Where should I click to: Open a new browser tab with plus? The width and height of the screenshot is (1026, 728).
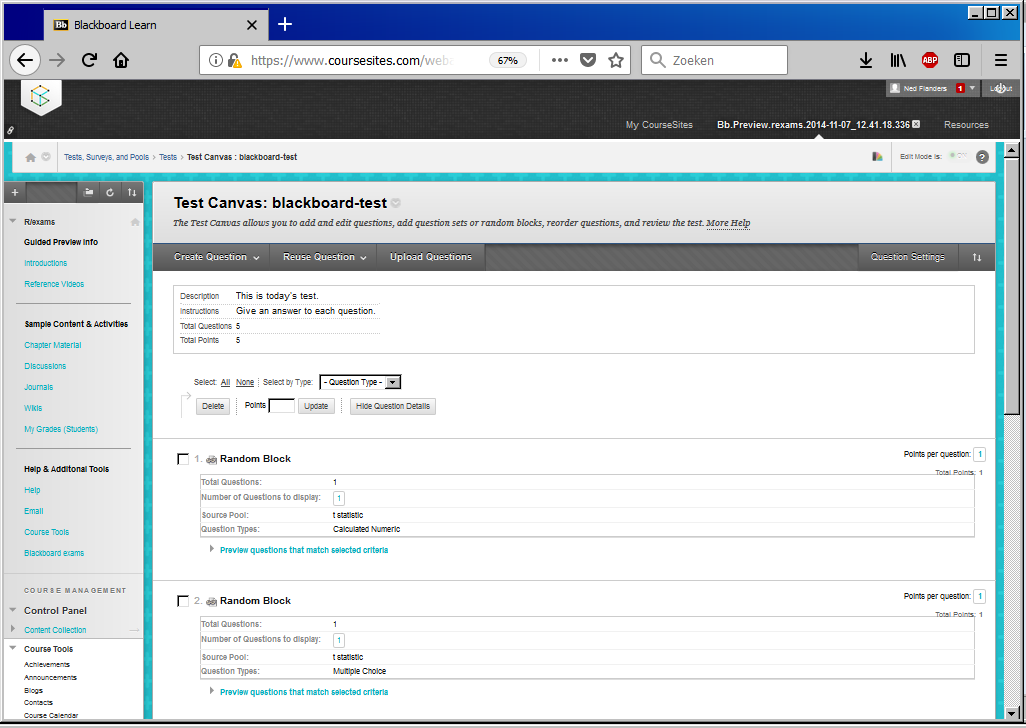pos(285,25)
